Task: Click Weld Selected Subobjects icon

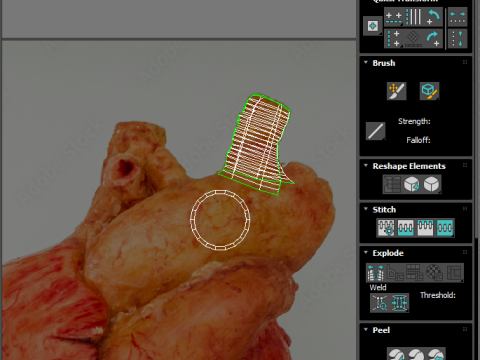Action: click(399, 303)
